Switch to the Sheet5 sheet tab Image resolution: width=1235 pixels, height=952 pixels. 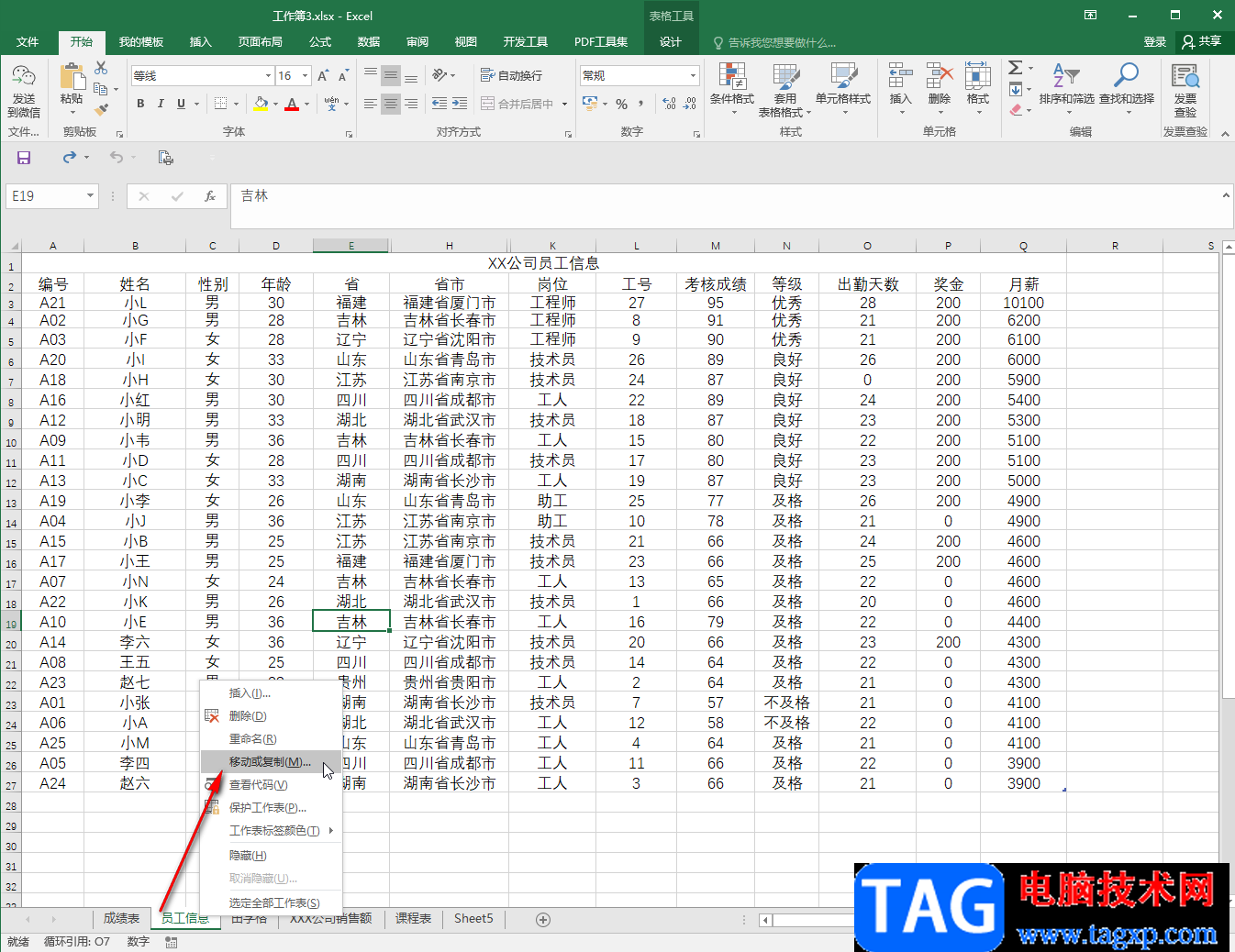coord(473,918)
